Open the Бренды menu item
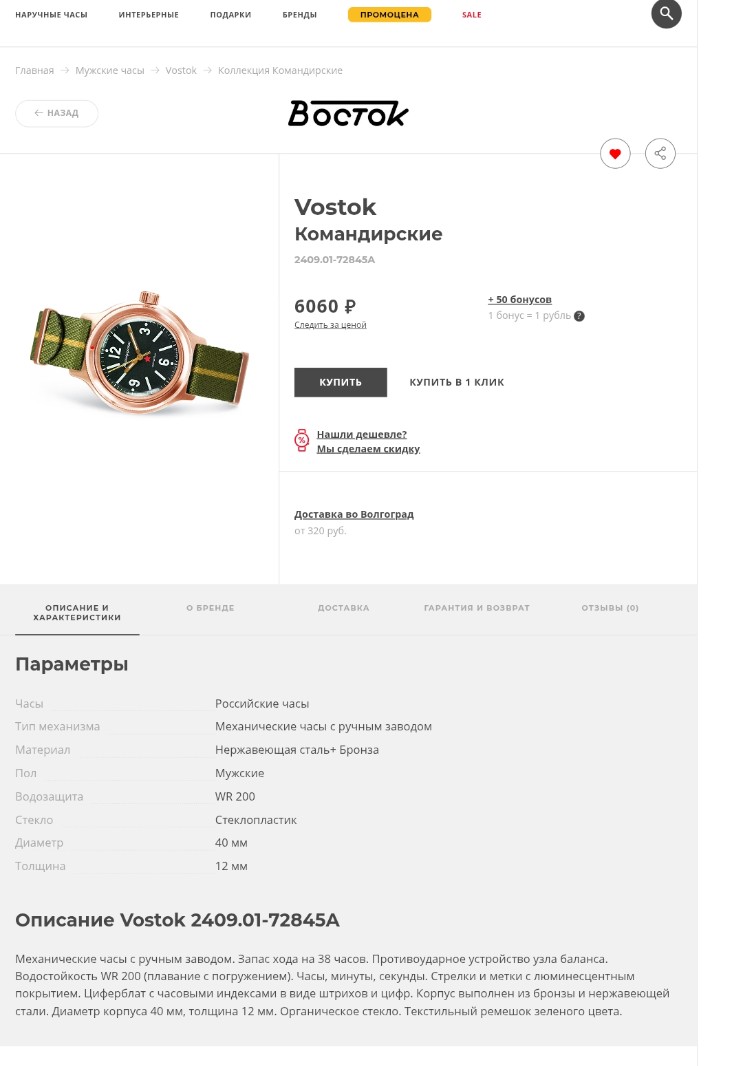The width and height of the screenshot is (743, 1066). (300, 14)
